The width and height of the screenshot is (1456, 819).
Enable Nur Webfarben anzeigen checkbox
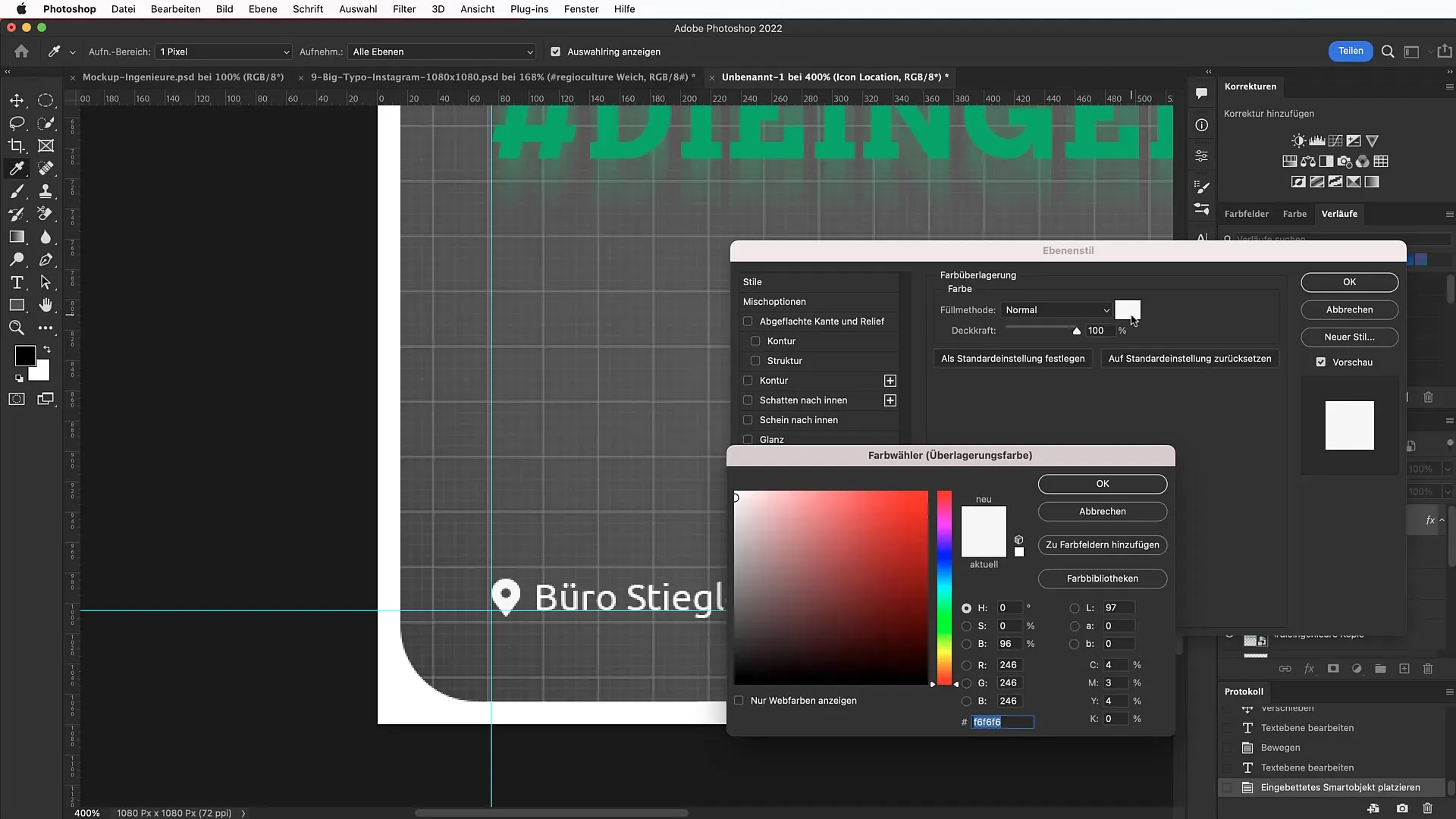point(739,701)
